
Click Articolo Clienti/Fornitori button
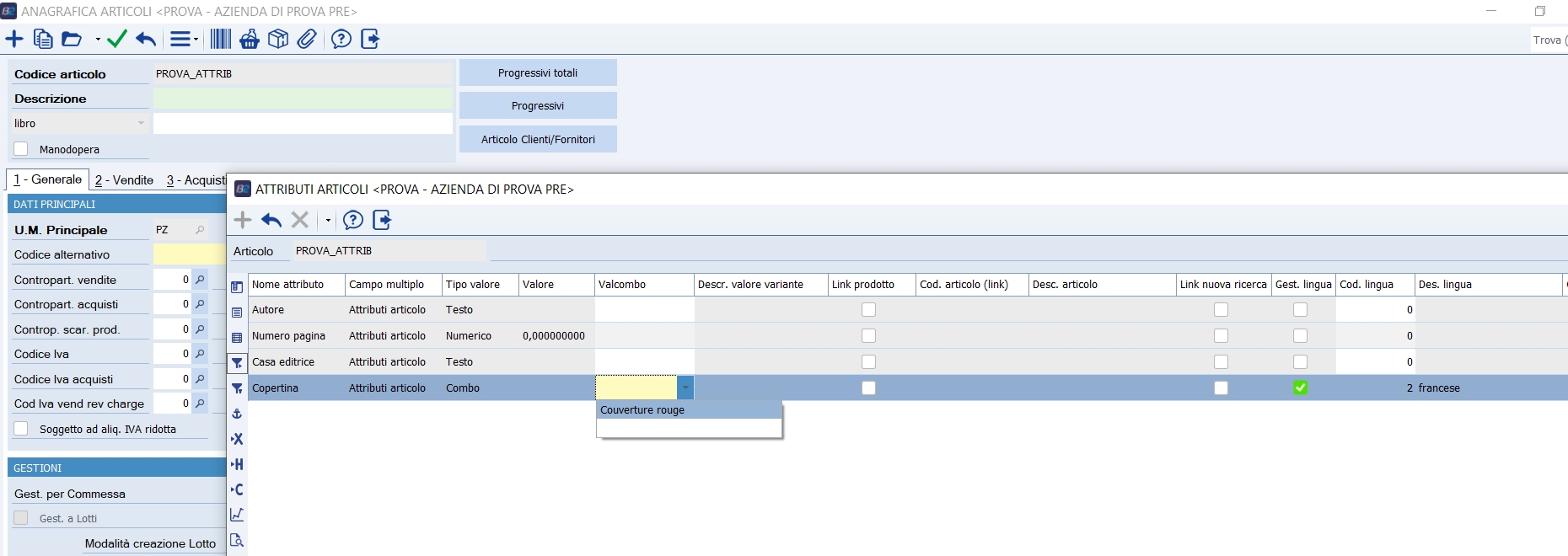coord(538,139)
